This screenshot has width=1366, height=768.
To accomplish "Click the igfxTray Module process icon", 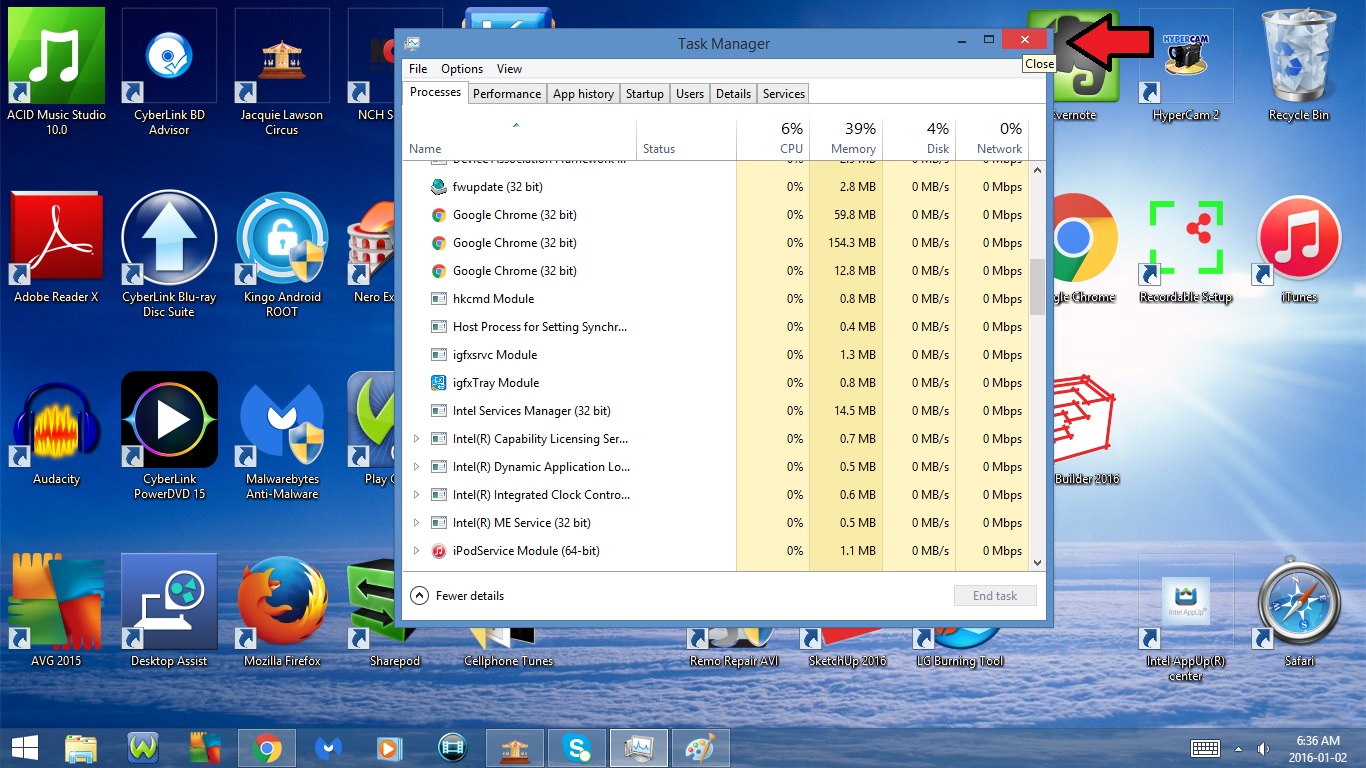I will pos(438,383).
